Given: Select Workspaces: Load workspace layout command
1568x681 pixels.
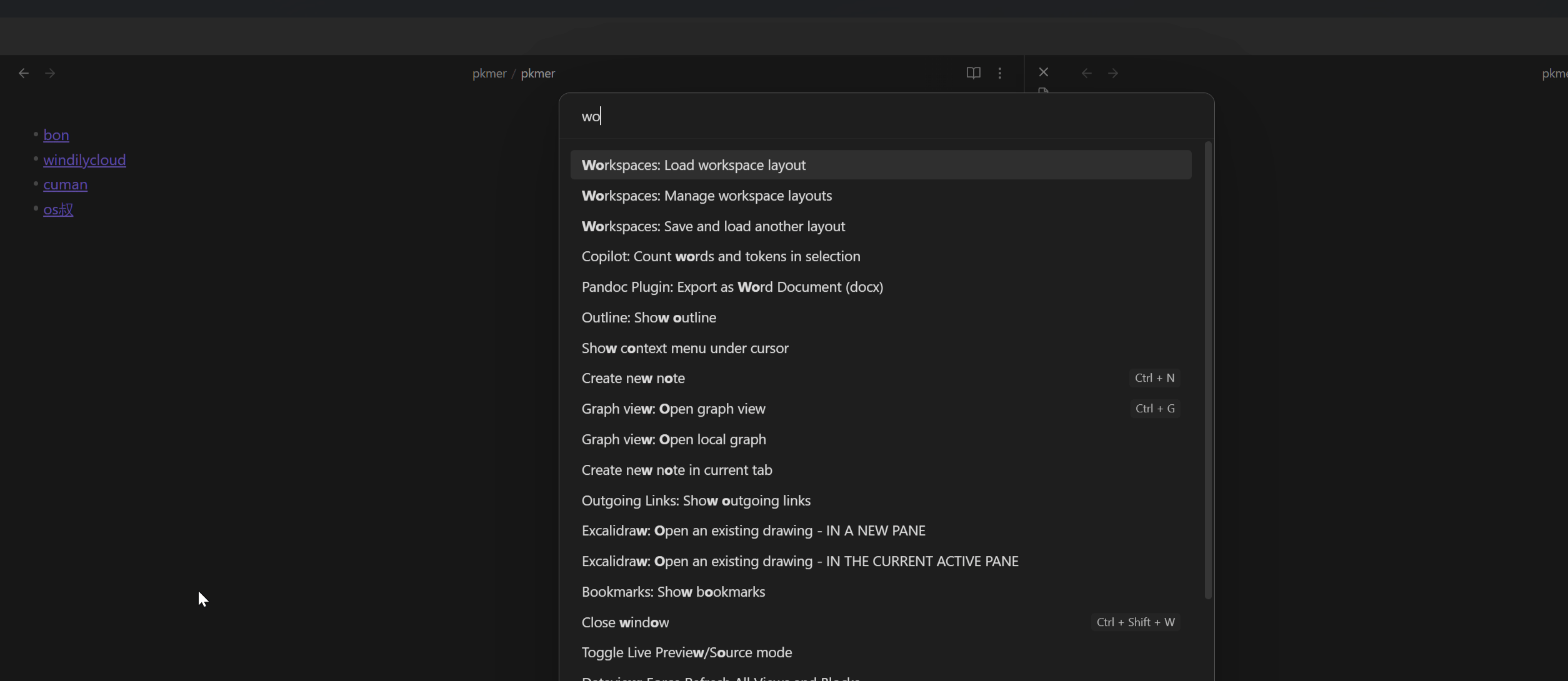Looking at the screenshot, I should point(693,165).
